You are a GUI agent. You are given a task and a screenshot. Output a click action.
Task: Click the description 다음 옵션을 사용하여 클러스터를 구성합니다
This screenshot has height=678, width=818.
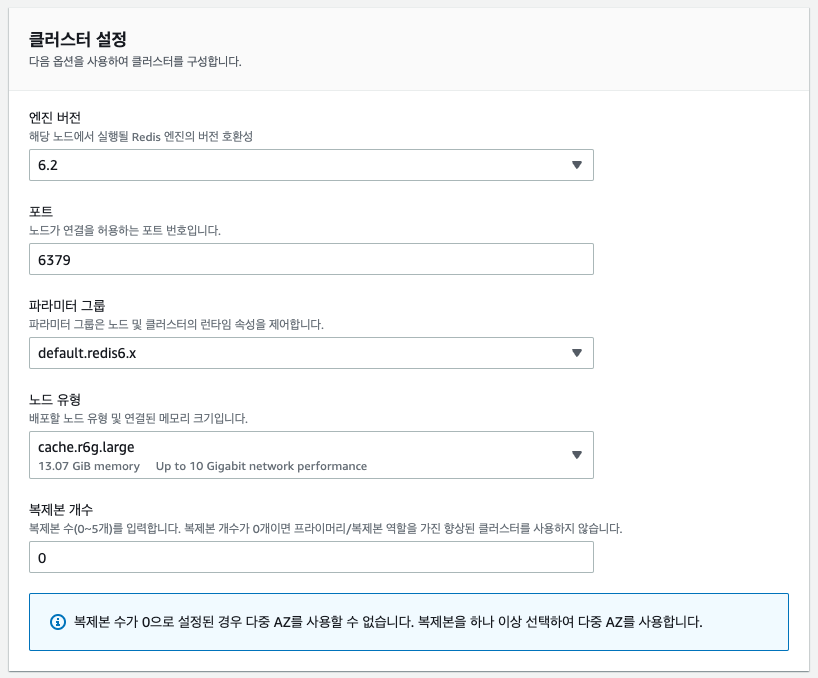point(135,62)
